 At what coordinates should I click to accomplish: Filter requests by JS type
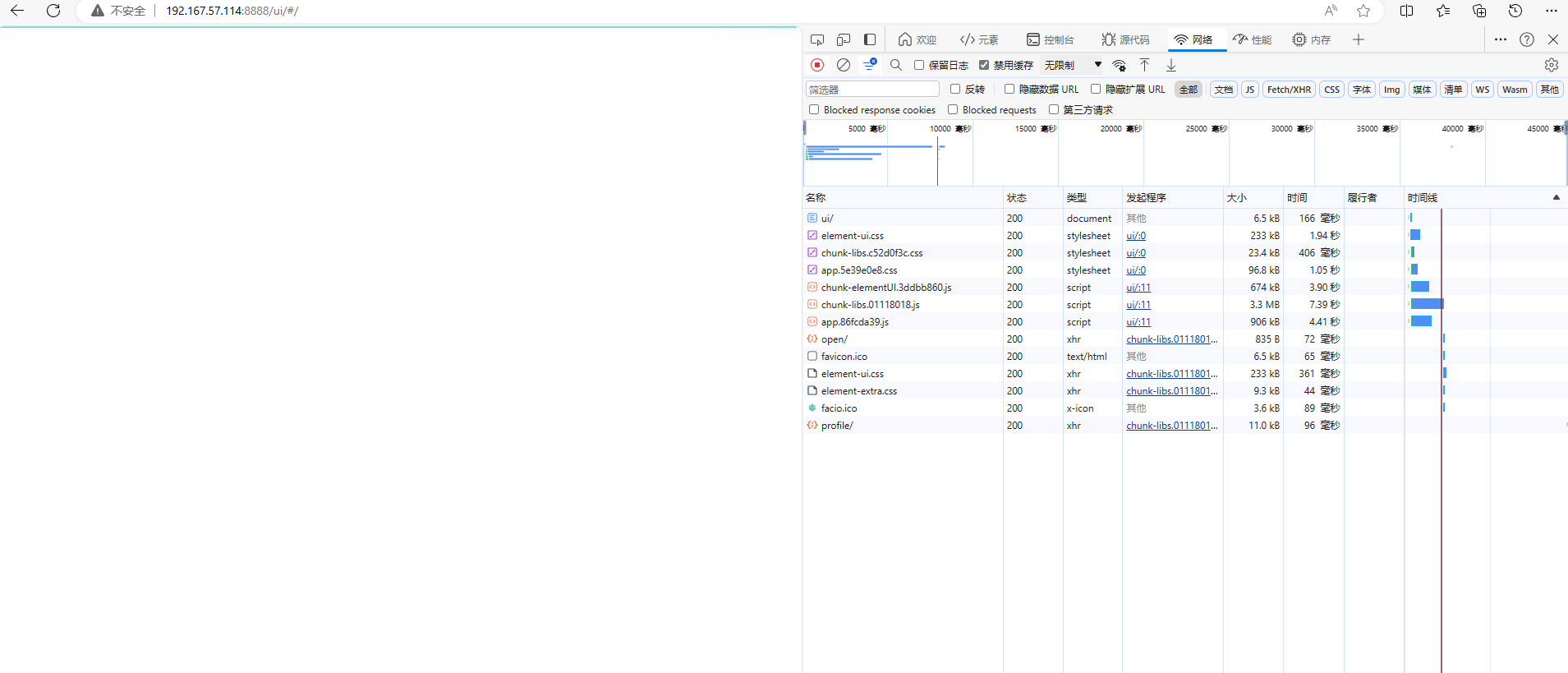click(1250, 90)
